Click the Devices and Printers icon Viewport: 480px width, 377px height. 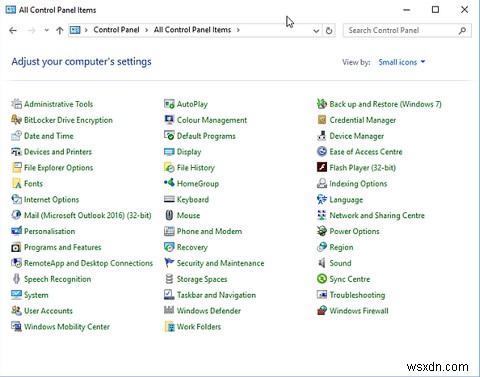point(16,152)
